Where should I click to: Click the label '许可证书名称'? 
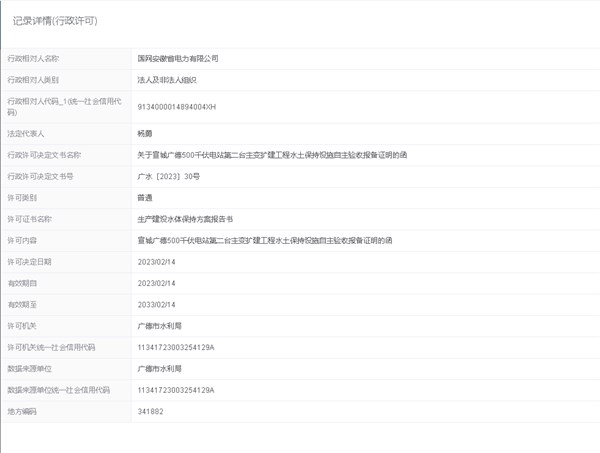click(x=29, y=219)
